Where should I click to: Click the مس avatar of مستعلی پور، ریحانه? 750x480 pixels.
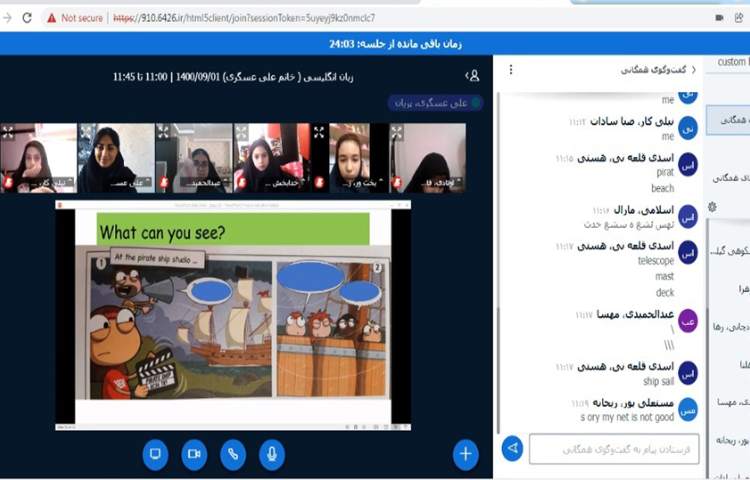click(x=688, y=409)
